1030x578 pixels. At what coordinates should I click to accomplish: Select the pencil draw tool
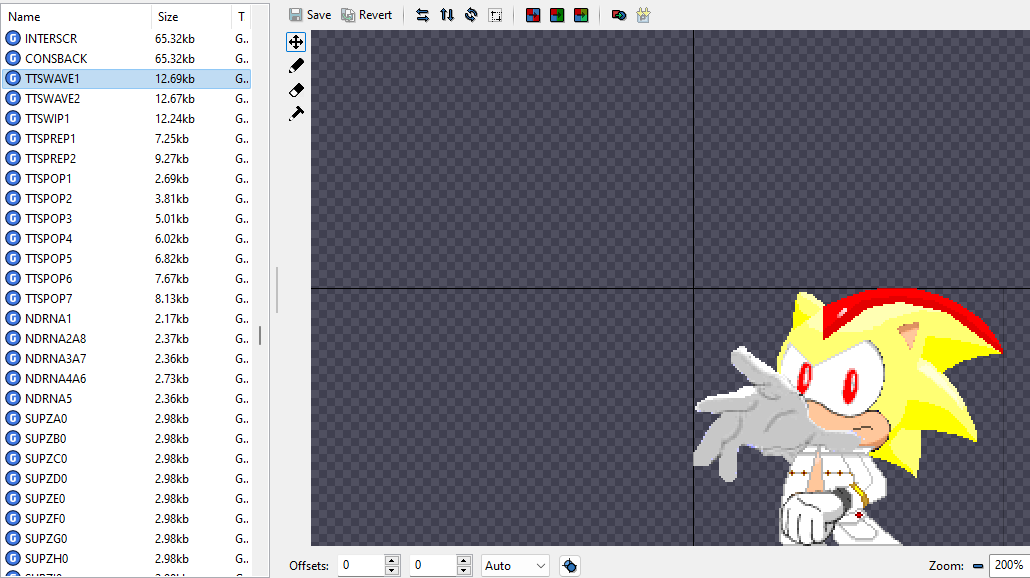[296, 66]
